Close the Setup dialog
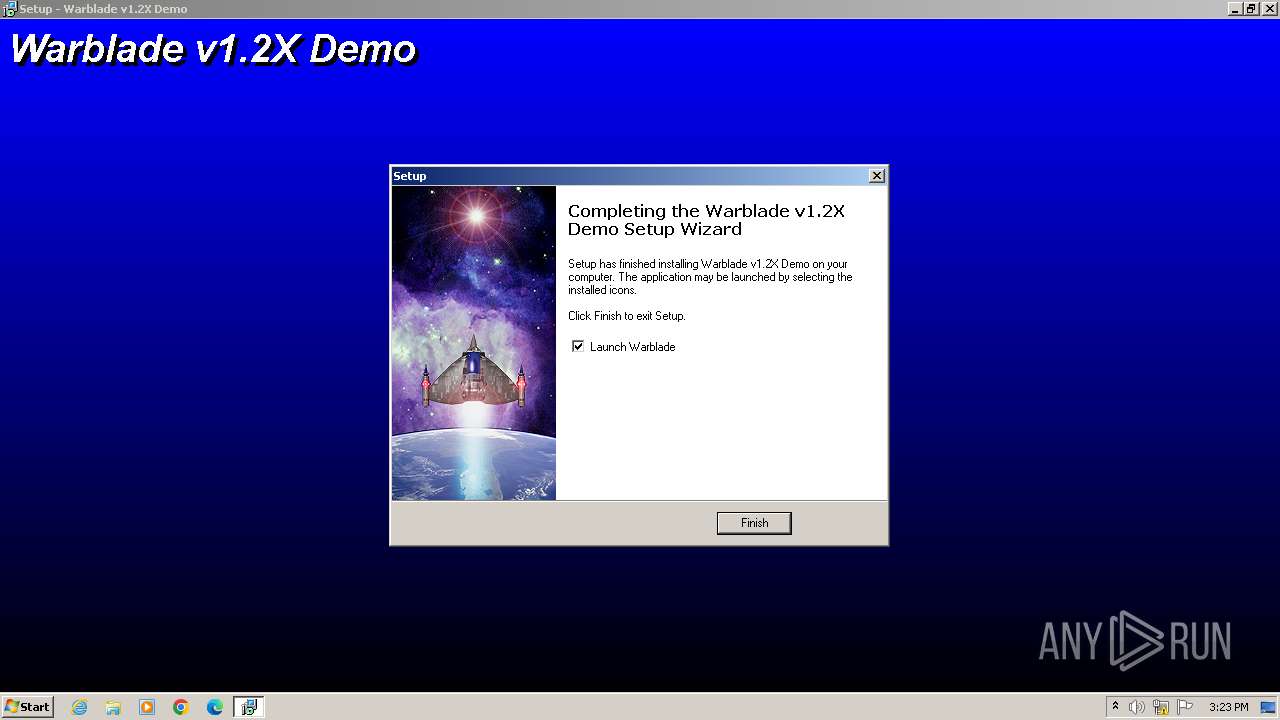Screen dimensions: 1280x720 [877, 176]
